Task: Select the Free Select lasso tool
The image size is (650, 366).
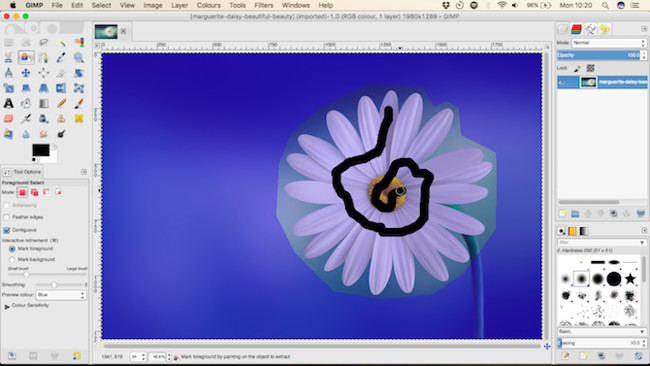Action: 44,43
